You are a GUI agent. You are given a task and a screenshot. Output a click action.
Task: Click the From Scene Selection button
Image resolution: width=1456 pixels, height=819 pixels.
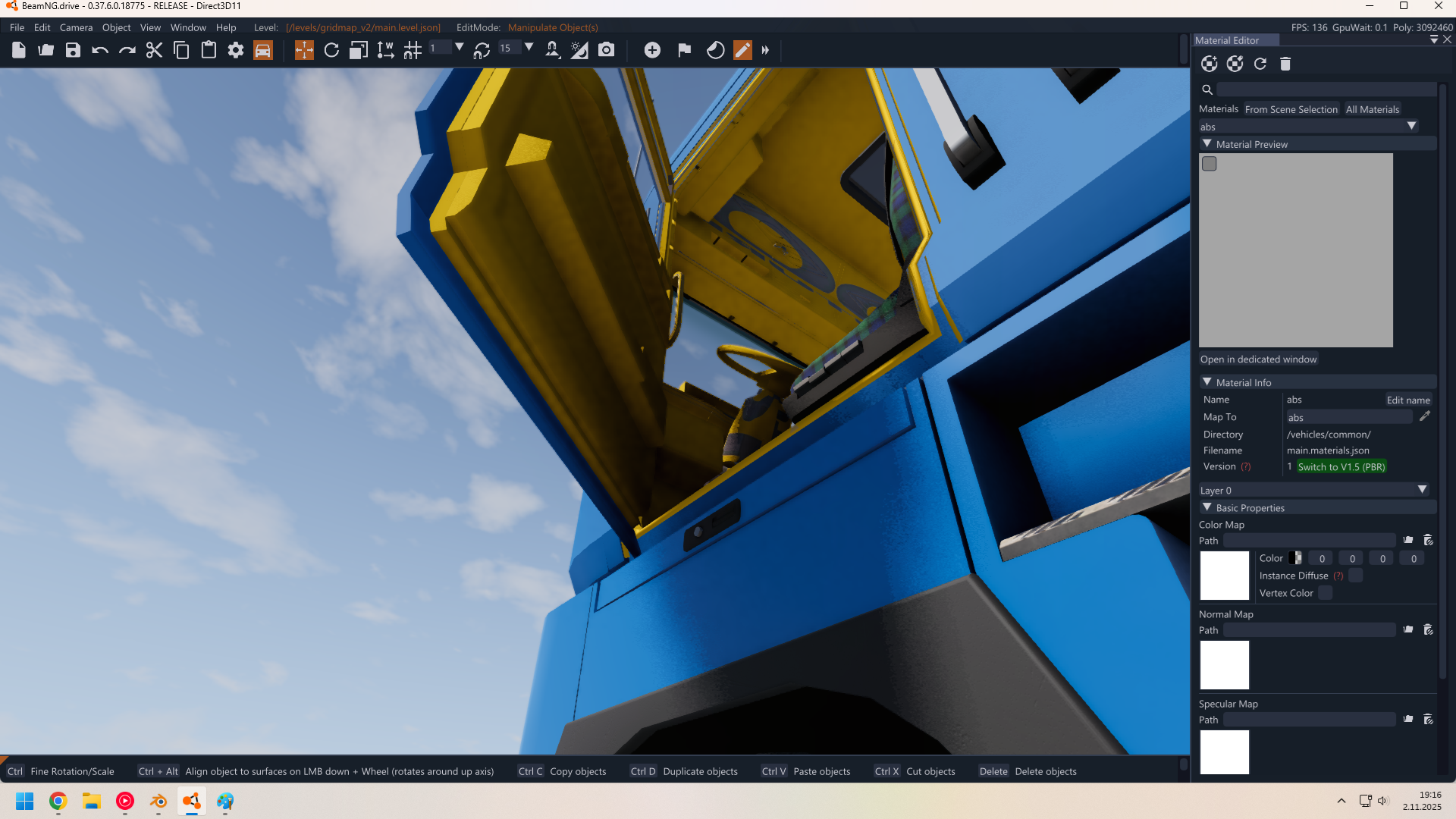coord(1291,109)
